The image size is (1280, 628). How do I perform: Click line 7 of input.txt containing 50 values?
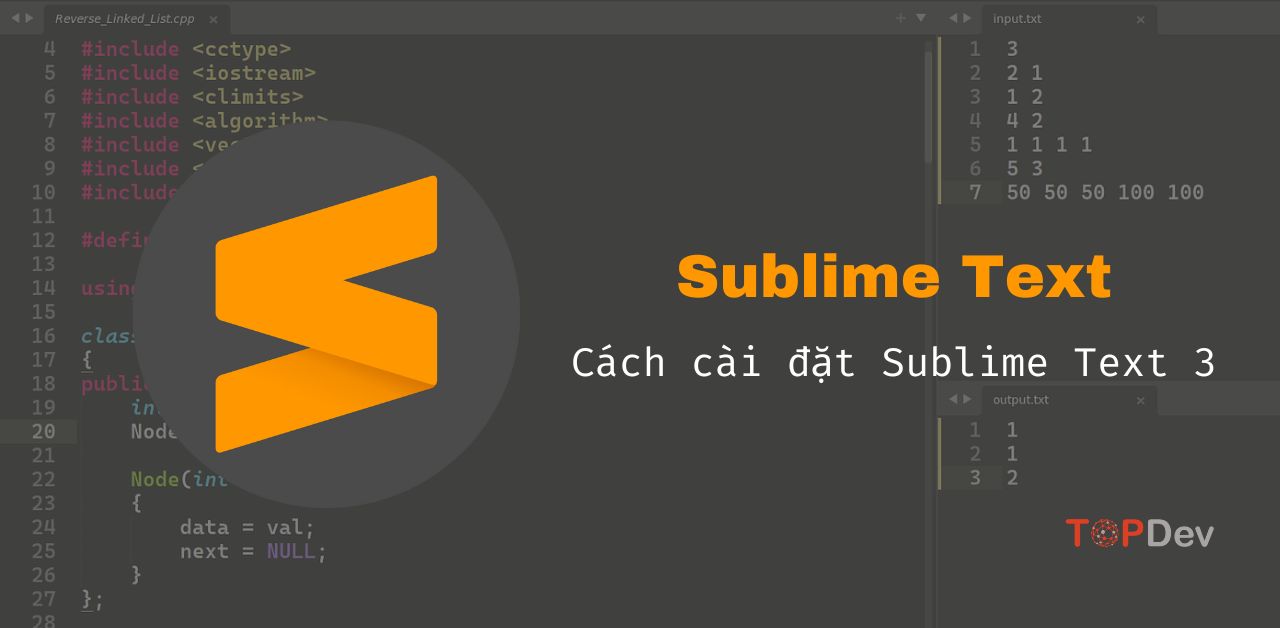1105,192
